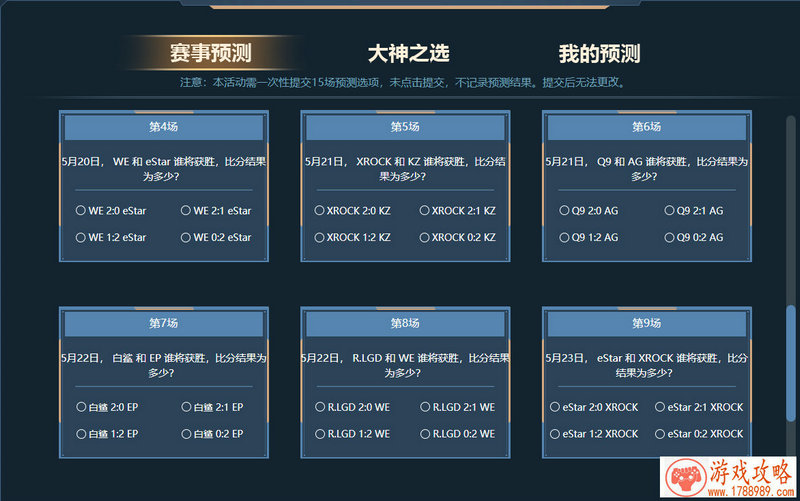Select 白鲨 2:0 EP prediction
This screenshot has height=501, width=800.
[x=81, y=408]
